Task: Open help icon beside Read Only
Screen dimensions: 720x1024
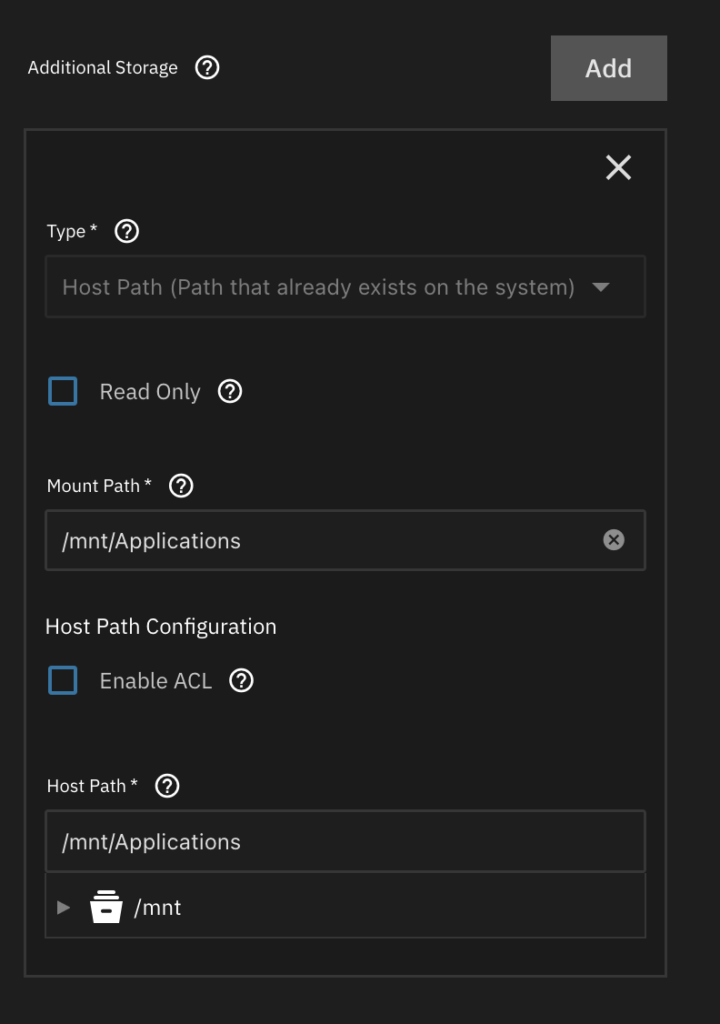Action: [230, 392]
